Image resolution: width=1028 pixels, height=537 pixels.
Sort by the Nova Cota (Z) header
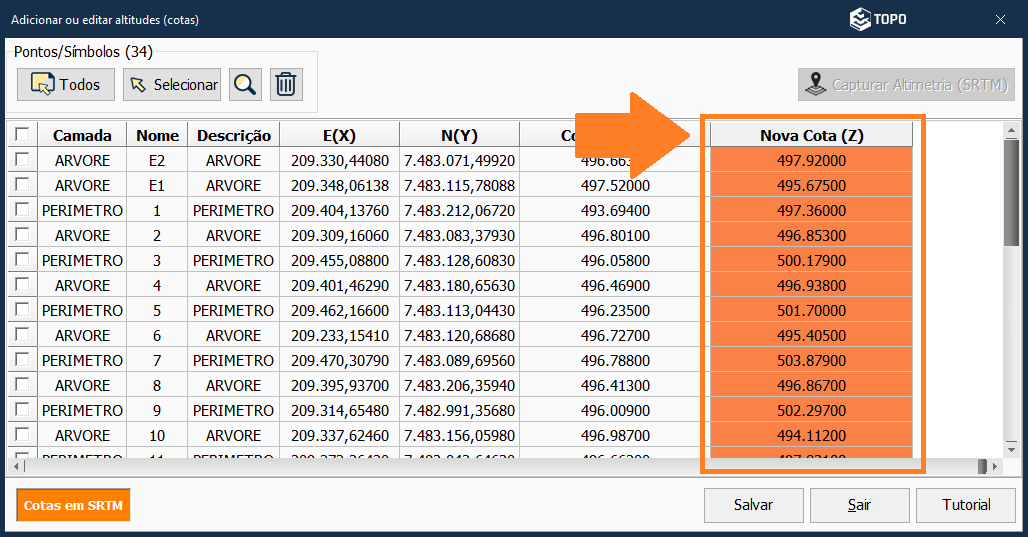[811, 135]
